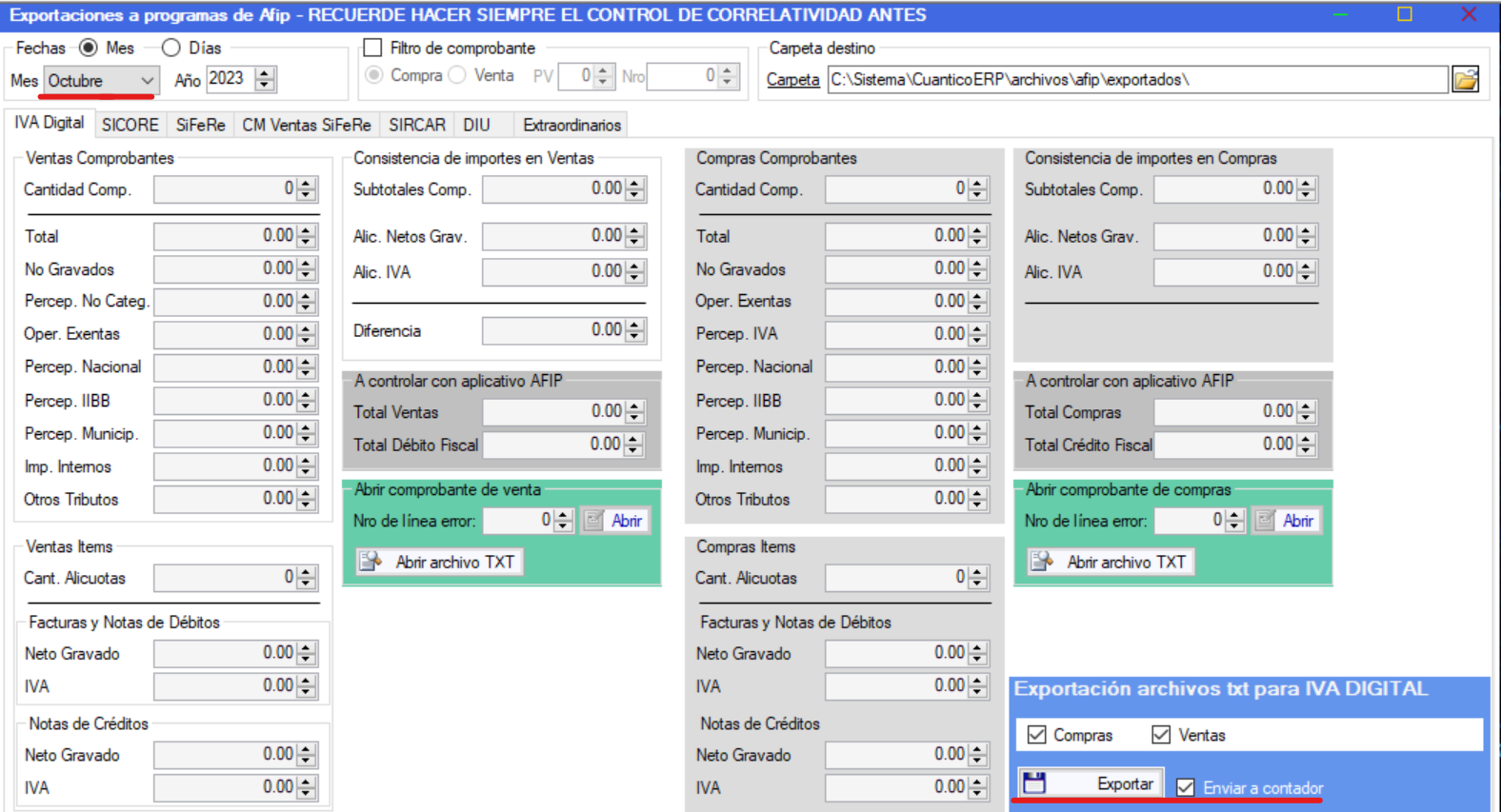This screenshot has height=812, width=1501.
Task: Select the Días radio button
Action: click(x=171, y=48)
